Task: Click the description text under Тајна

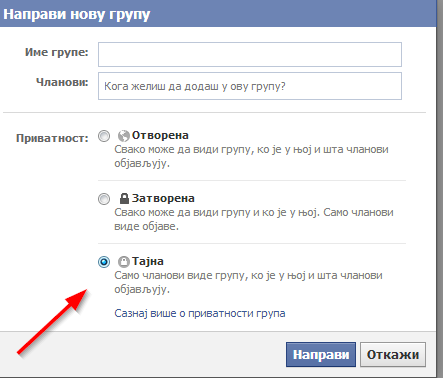Action: (248, 282)
